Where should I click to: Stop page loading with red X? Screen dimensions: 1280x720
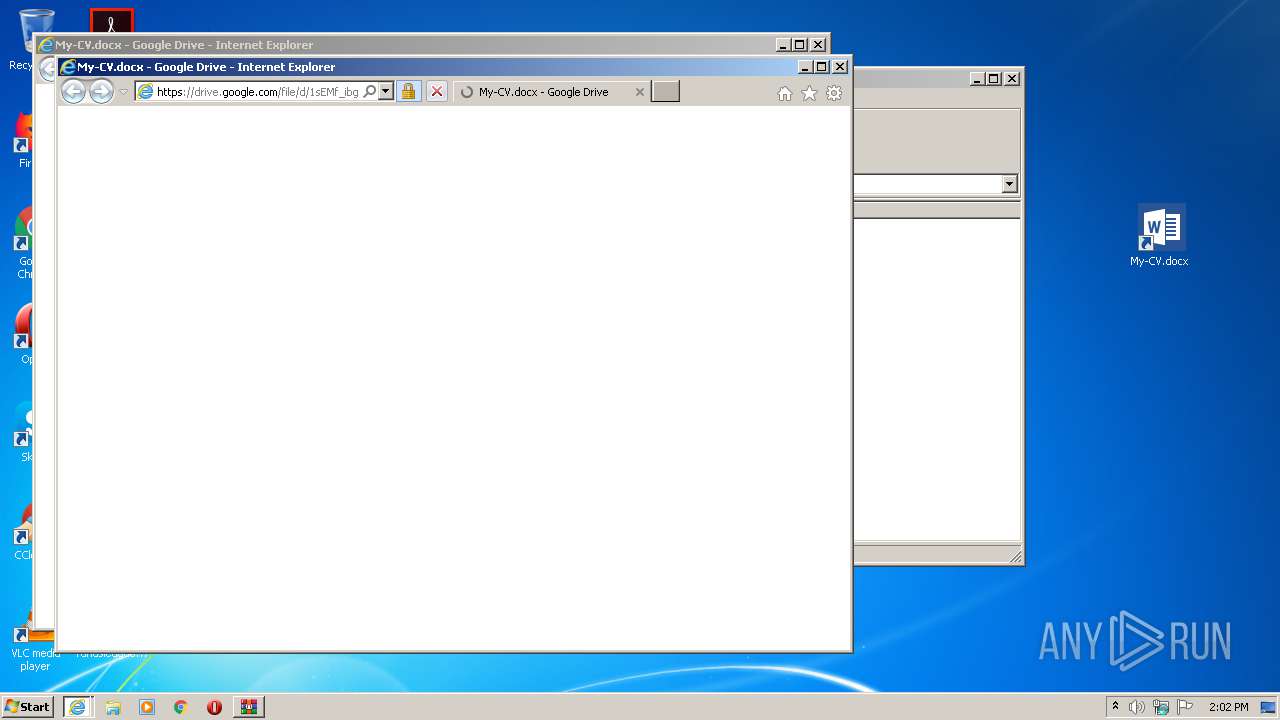point(436,92)
